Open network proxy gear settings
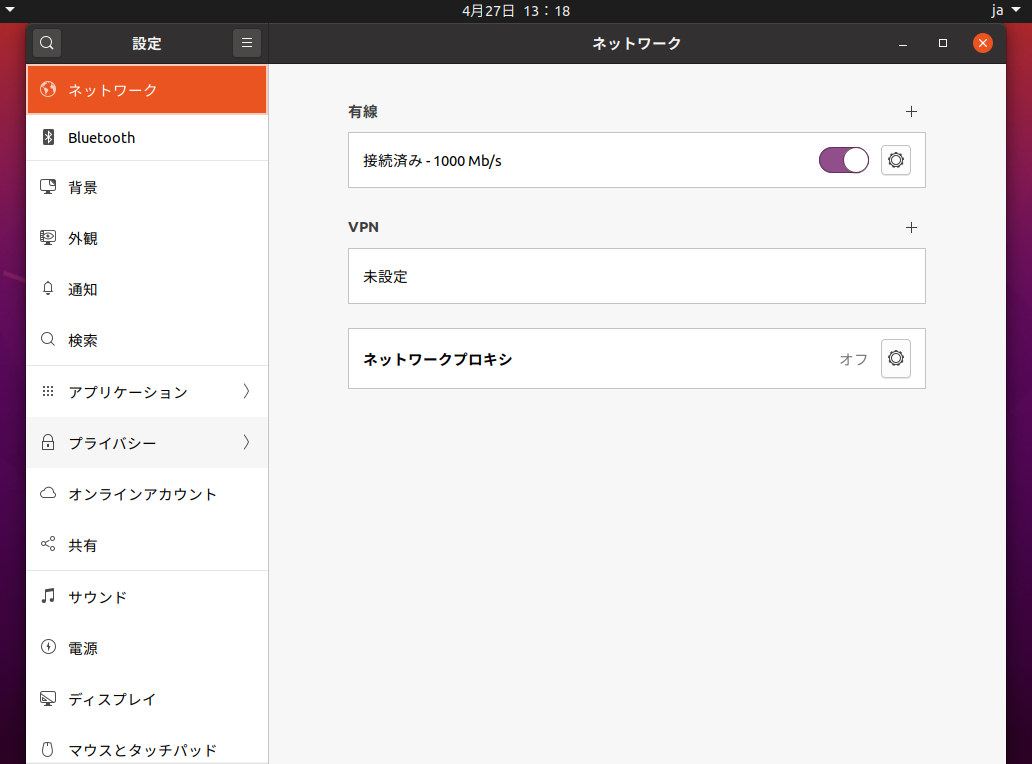The width and height of the screenshot is (1032, 764). pyautogui.click(x=896, y=359)
